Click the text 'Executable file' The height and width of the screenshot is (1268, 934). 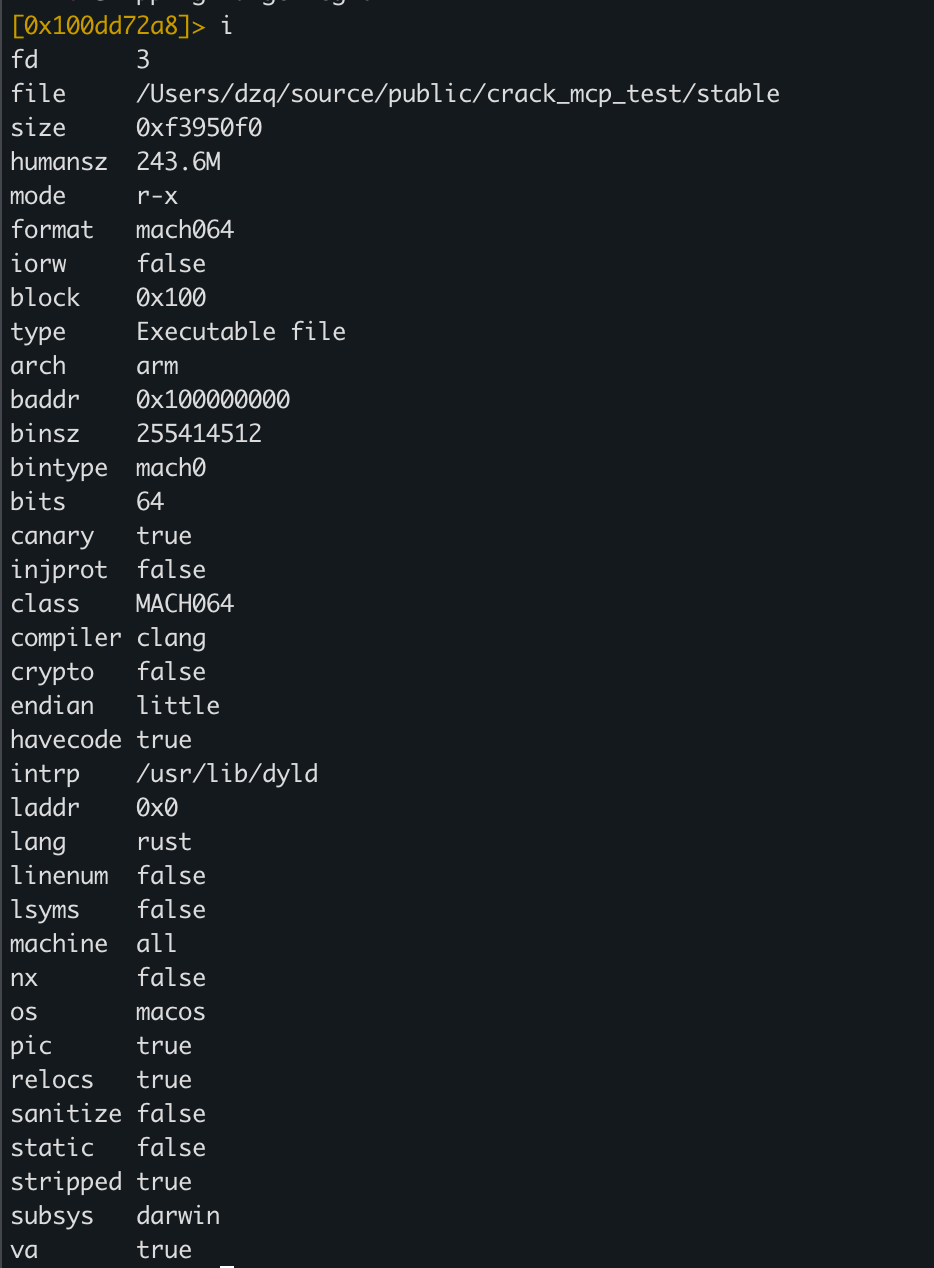tap(241, 332)
